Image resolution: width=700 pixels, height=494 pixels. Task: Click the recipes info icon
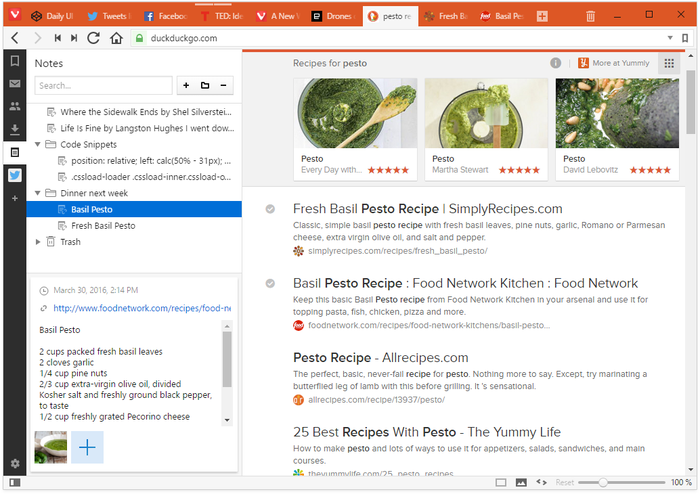tap(555, 63)
